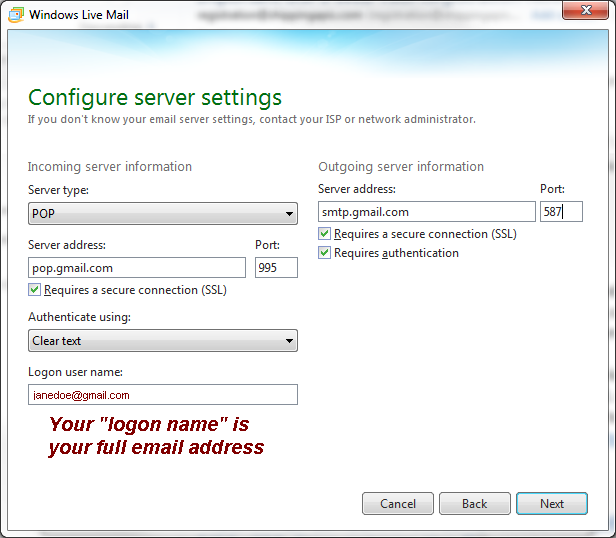616x538 pixels.
Task: Toggle outgoing Requires a secure connection checkbox
Action: 324,234
